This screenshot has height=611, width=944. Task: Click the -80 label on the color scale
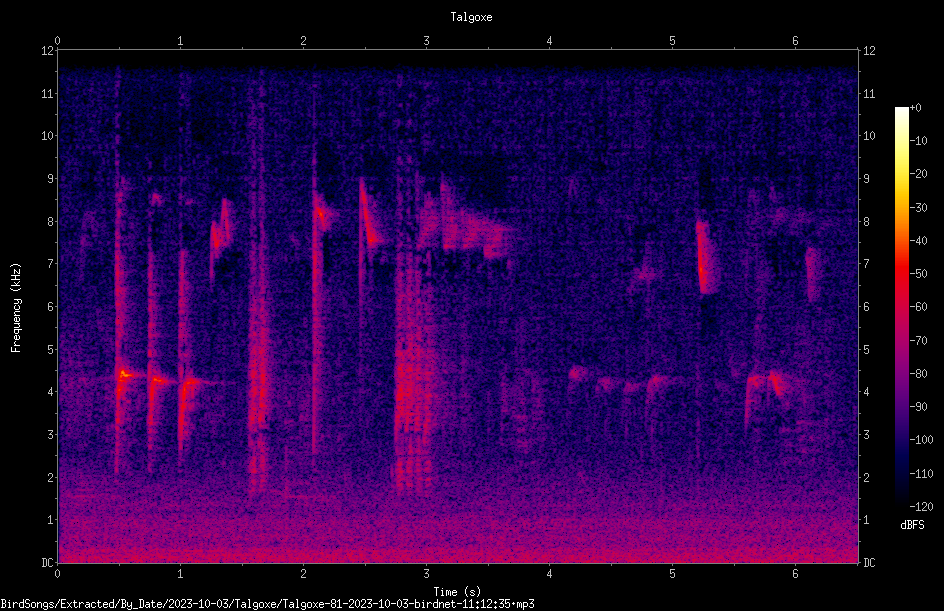click(918, 374)
